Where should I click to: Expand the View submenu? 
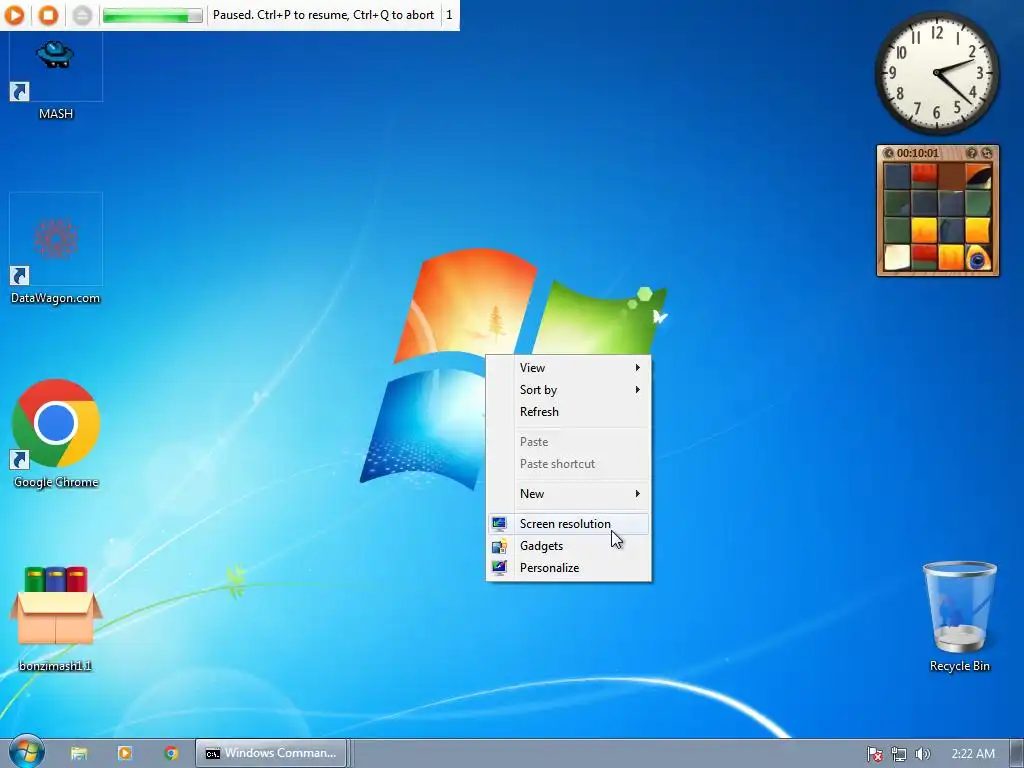pyautogui.click(x=569, y=368)
